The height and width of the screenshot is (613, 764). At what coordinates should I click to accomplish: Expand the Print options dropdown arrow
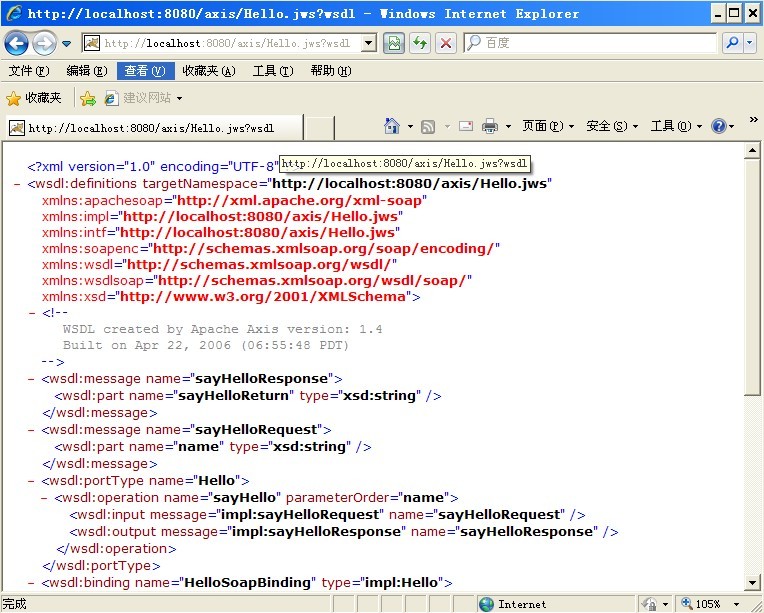click(508, 127)
